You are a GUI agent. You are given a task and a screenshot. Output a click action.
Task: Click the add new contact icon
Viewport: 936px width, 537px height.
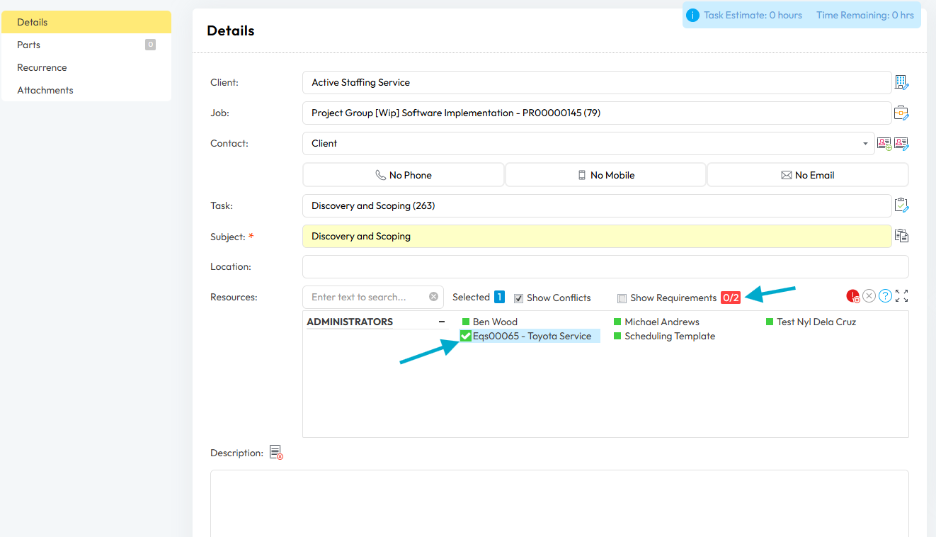tap(884, 144)
